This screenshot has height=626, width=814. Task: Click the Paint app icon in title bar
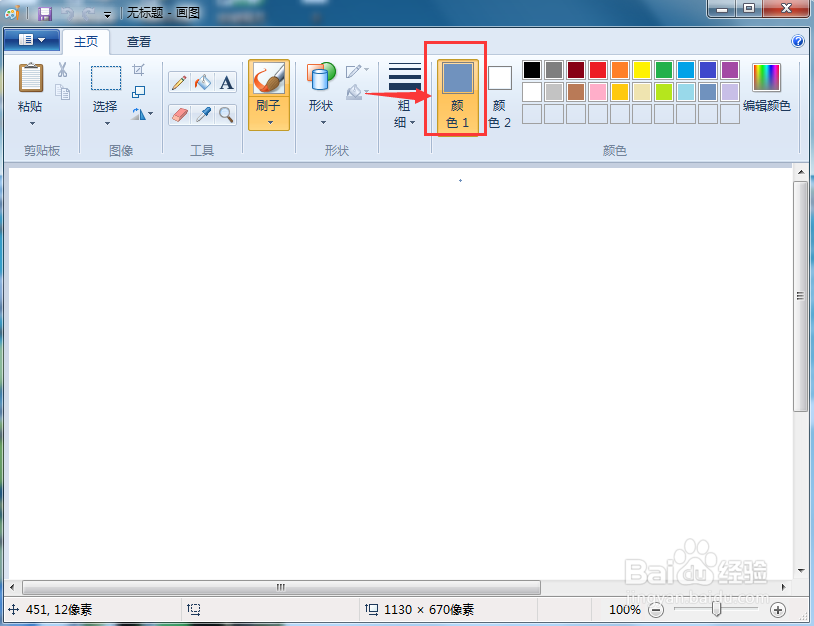(11, 12)
